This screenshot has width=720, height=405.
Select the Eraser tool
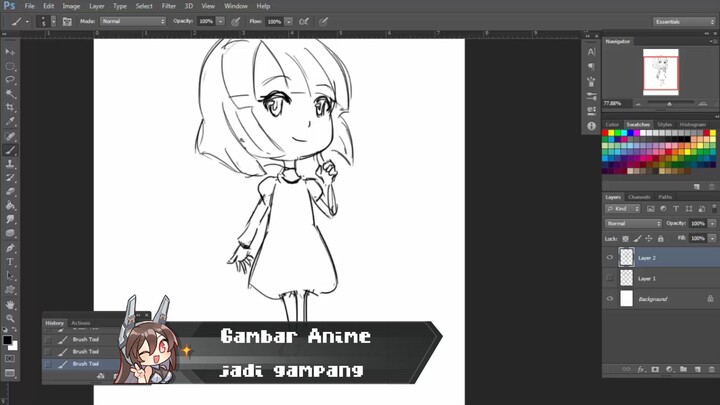[10, 191]
